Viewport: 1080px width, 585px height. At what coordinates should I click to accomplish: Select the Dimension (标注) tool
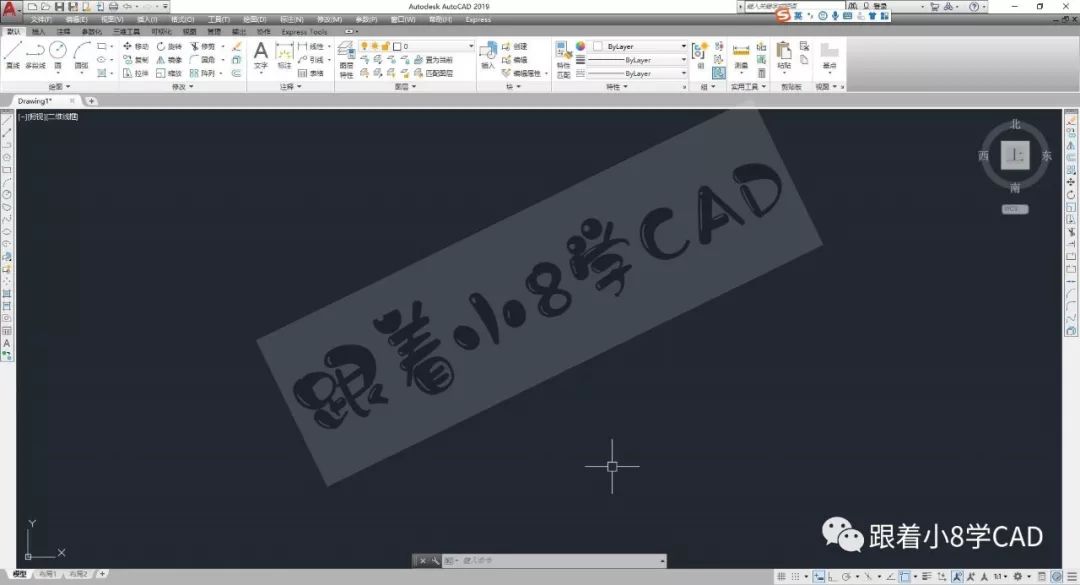pos(284,55)
